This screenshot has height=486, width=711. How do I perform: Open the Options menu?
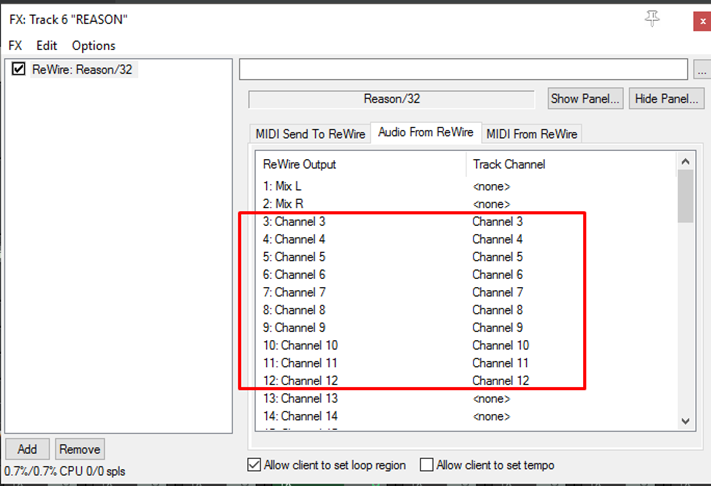coord(93,45)
